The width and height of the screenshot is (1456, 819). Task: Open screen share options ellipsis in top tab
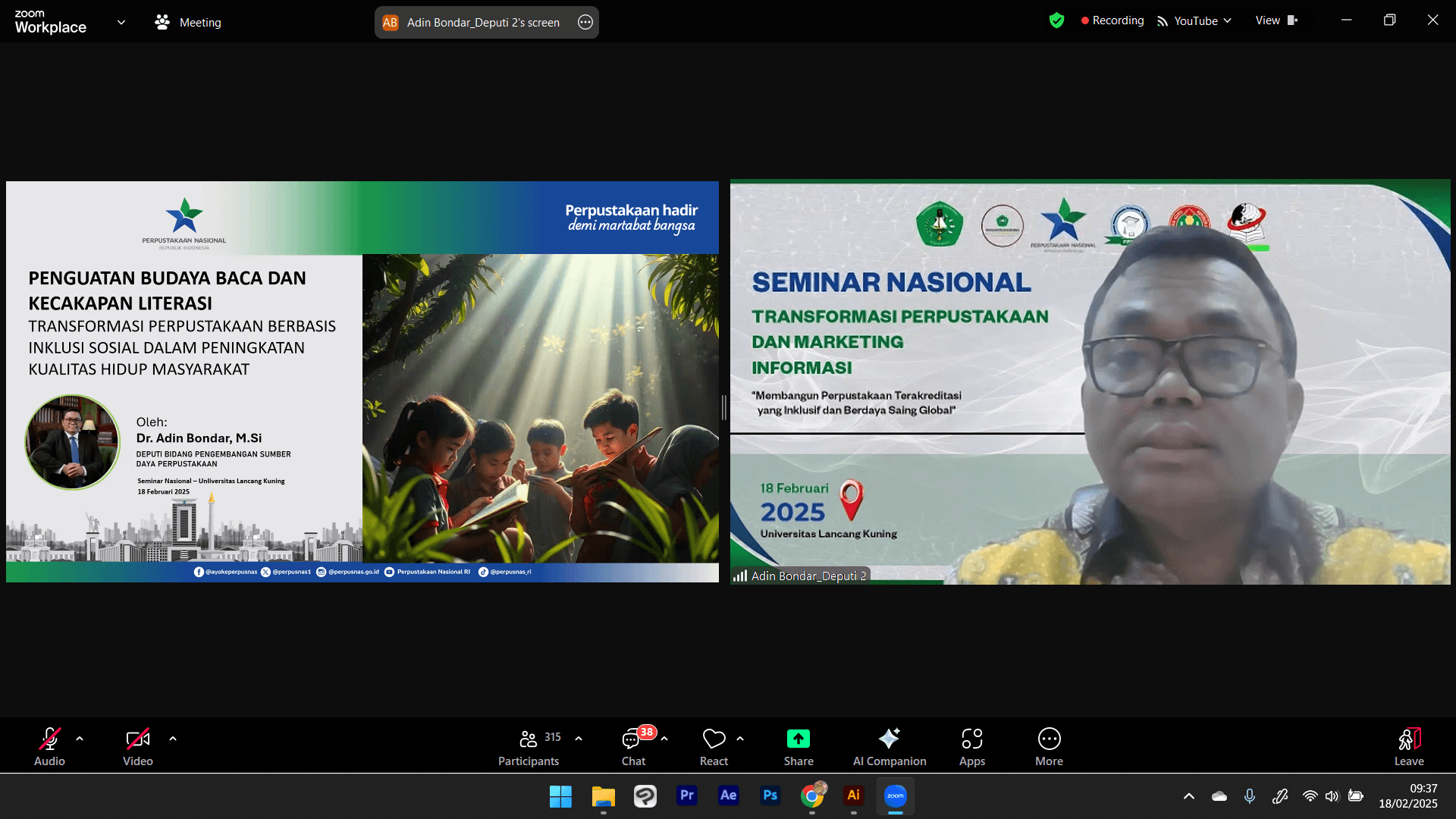(585, 22)
